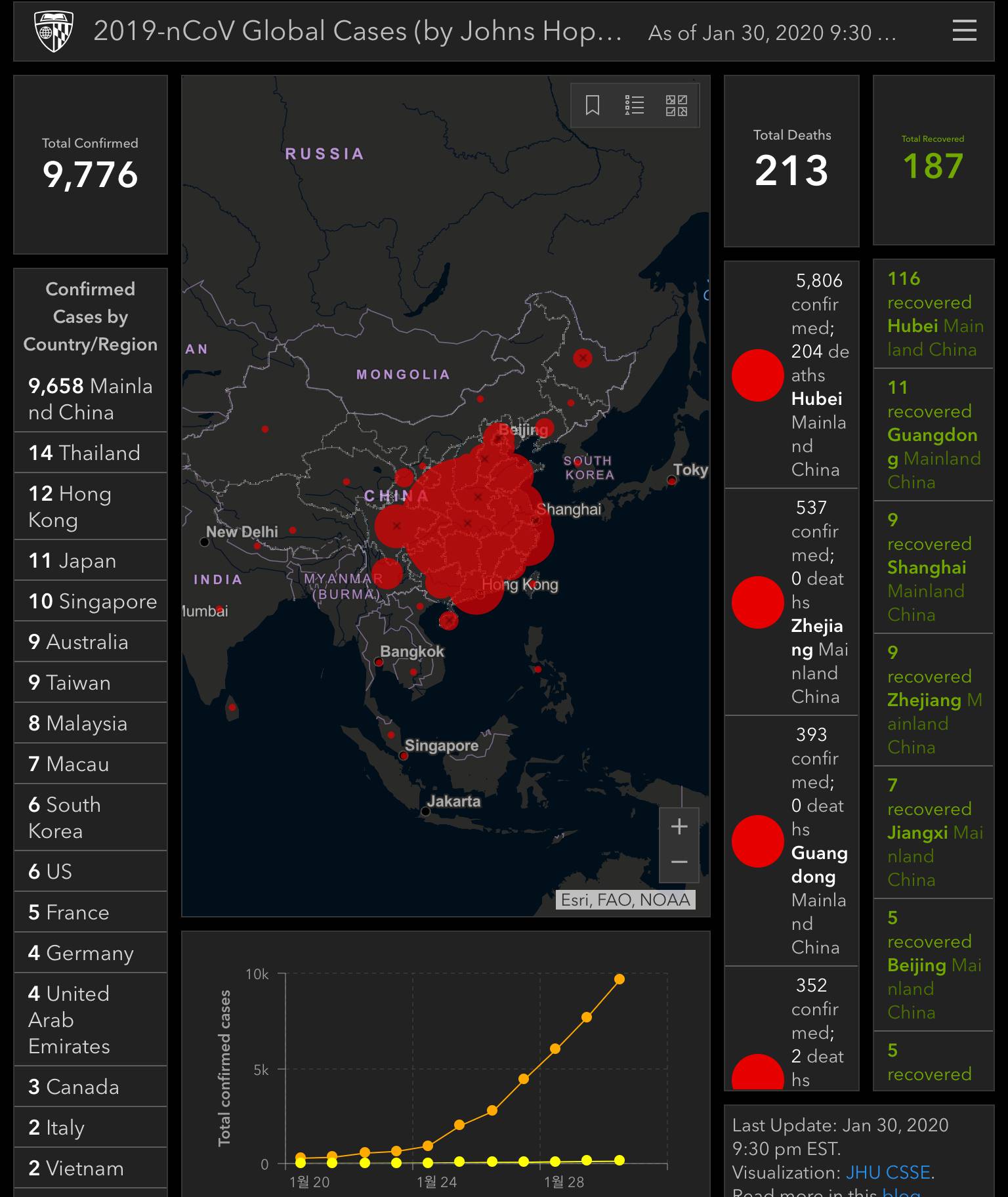Screen dimensions: 1008x1197
Task: Click the red circle beside Zhejiang entry
Action: point(757,602)
